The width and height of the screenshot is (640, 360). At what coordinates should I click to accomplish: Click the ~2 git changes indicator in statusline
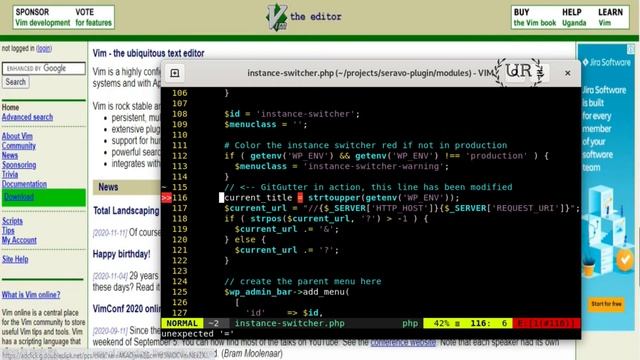coord(213,323)
